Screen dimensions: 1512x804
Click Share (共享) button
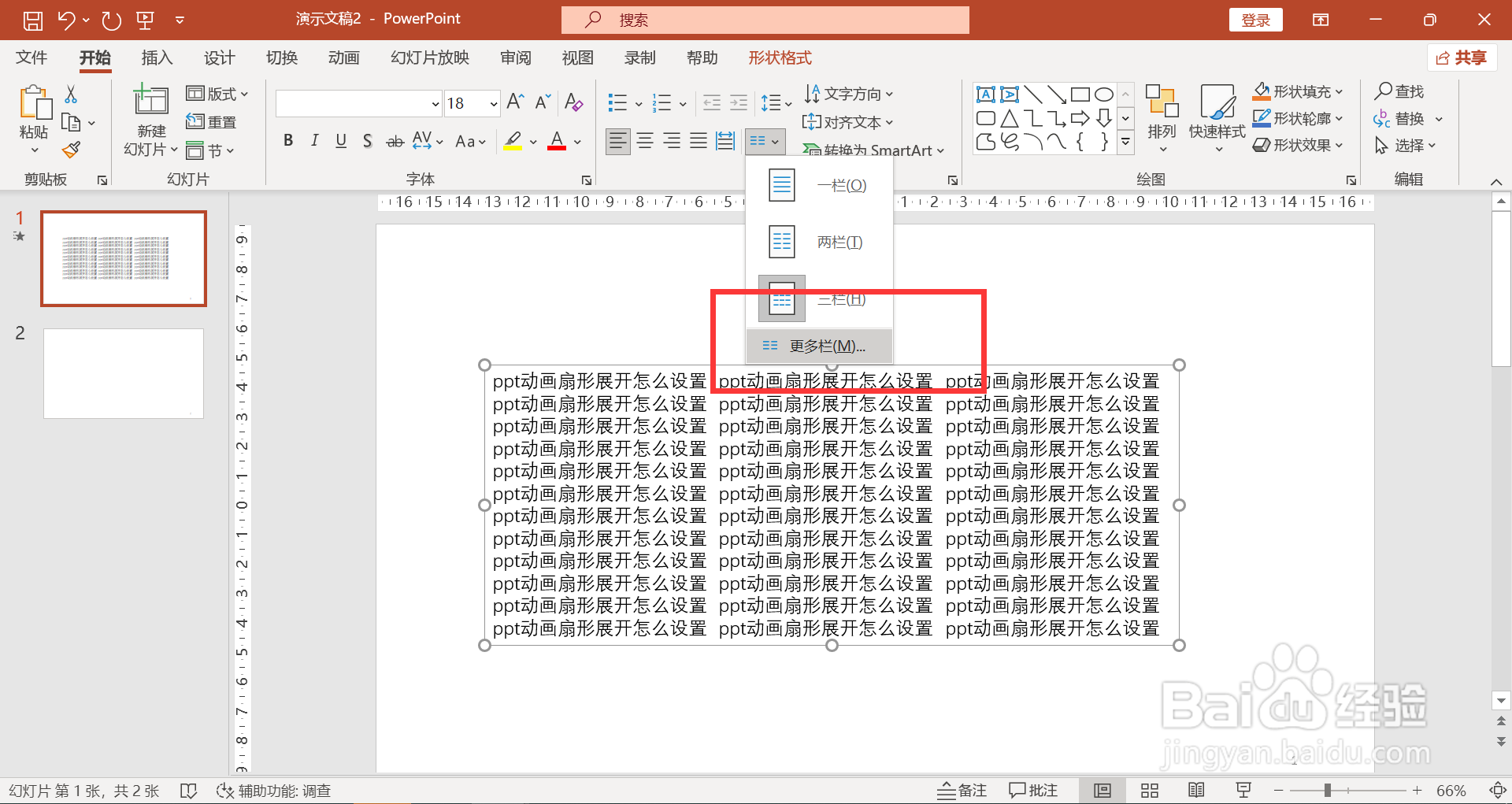click(x=1462, y=57)
